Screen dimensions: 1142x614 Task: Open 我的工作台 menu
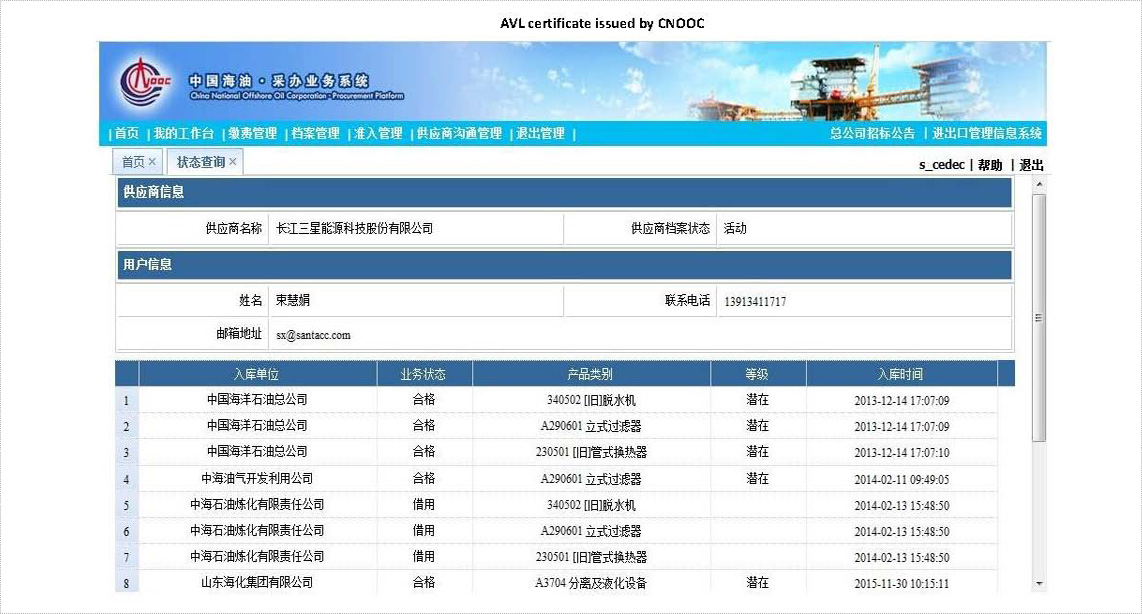(184, 133)
